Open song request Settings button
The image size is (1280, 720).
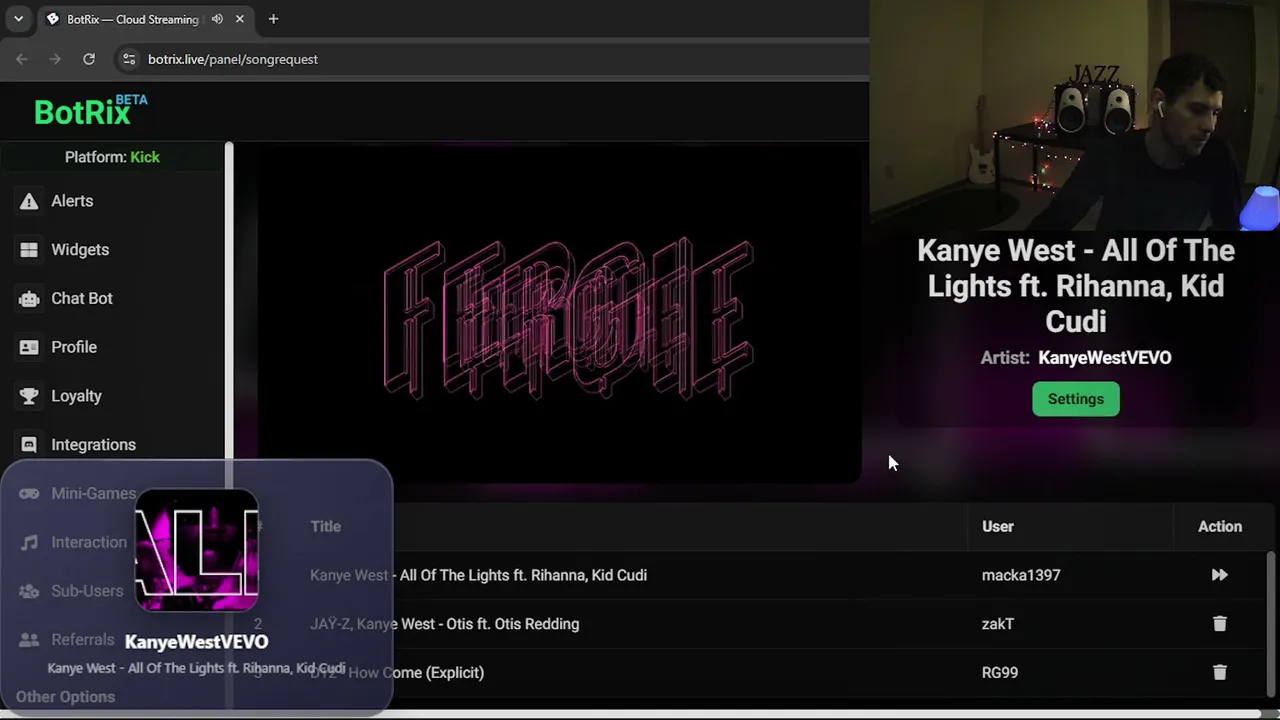tap(1076, 399)
